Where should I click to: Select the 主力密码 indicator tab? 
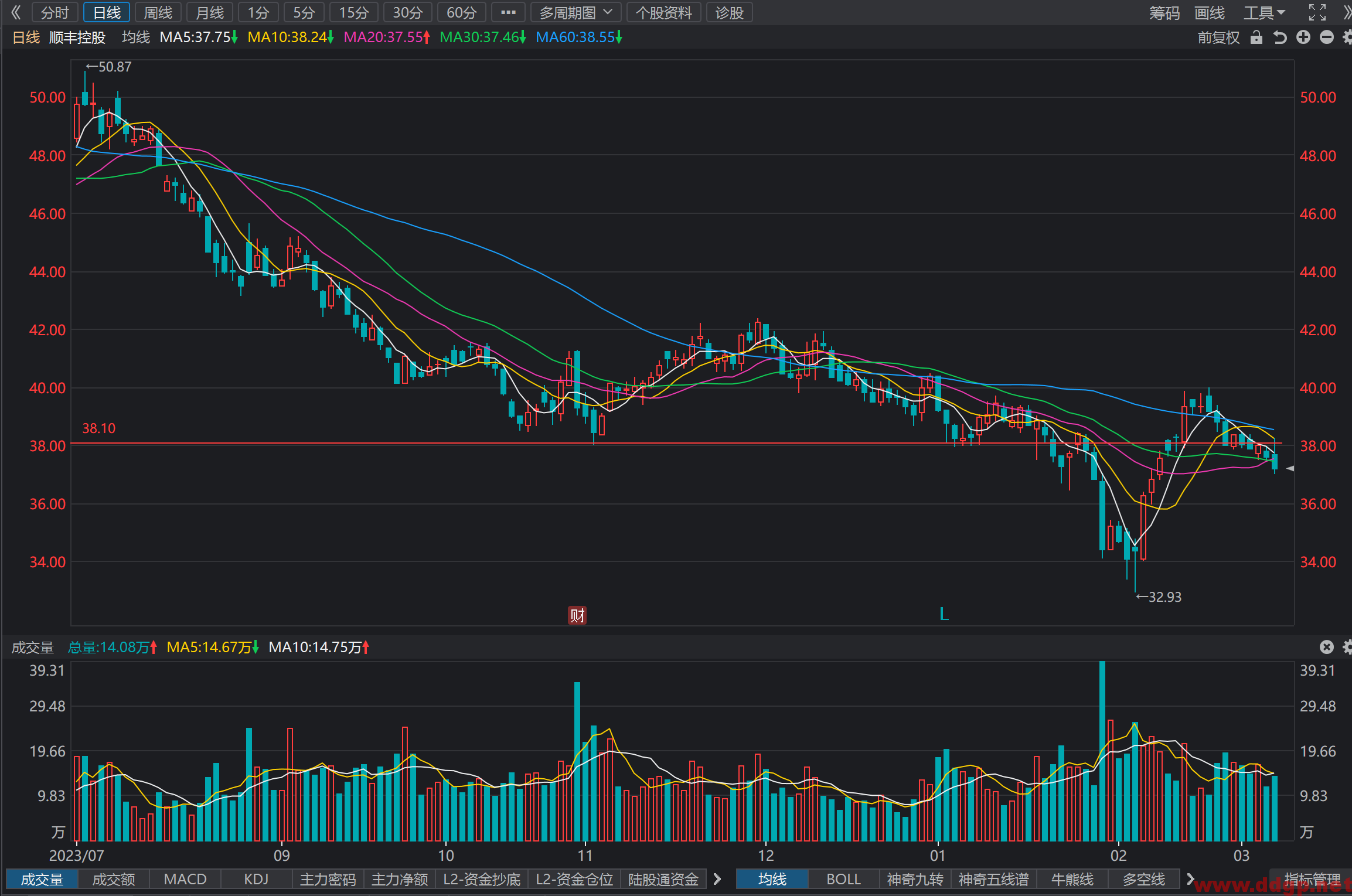[x=328, y=879]
